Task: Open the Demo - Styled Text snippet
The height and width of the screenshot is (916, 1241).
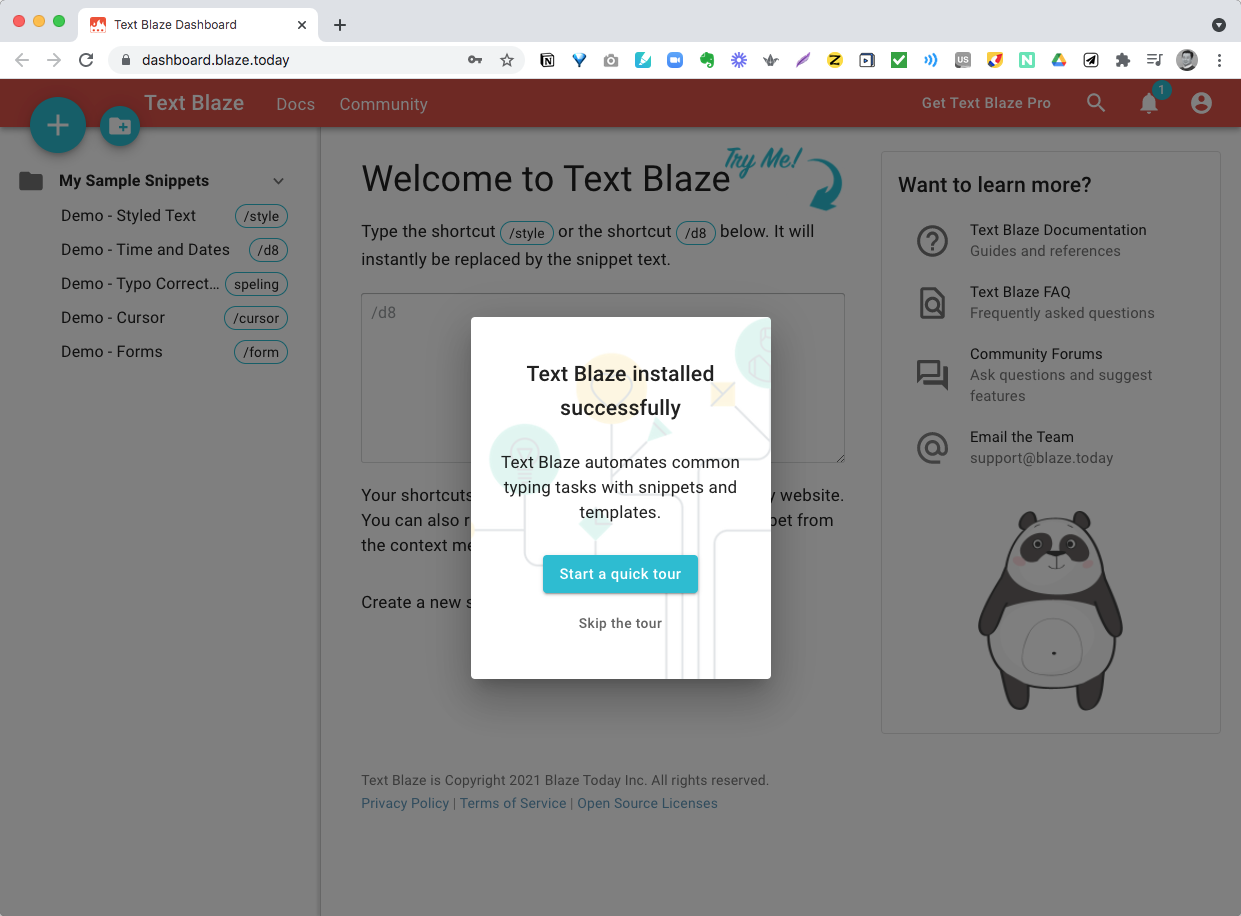Action: click(128, 215)
